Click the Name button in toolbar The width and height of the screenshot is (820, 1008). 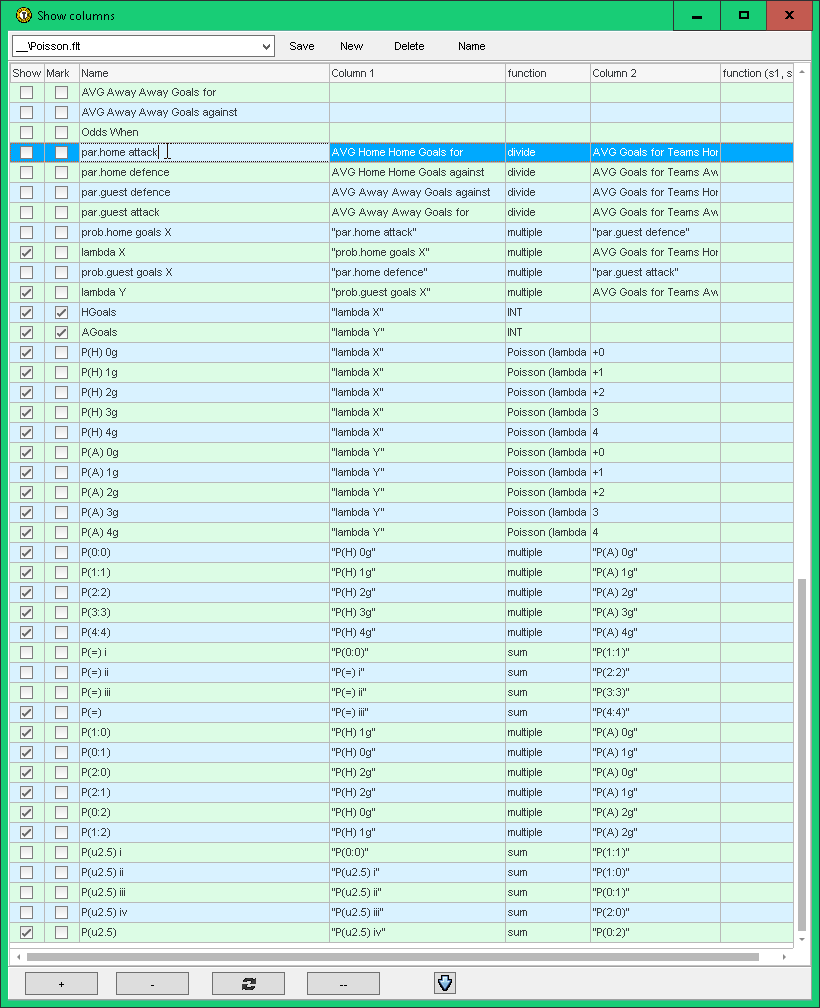(471, 46)
